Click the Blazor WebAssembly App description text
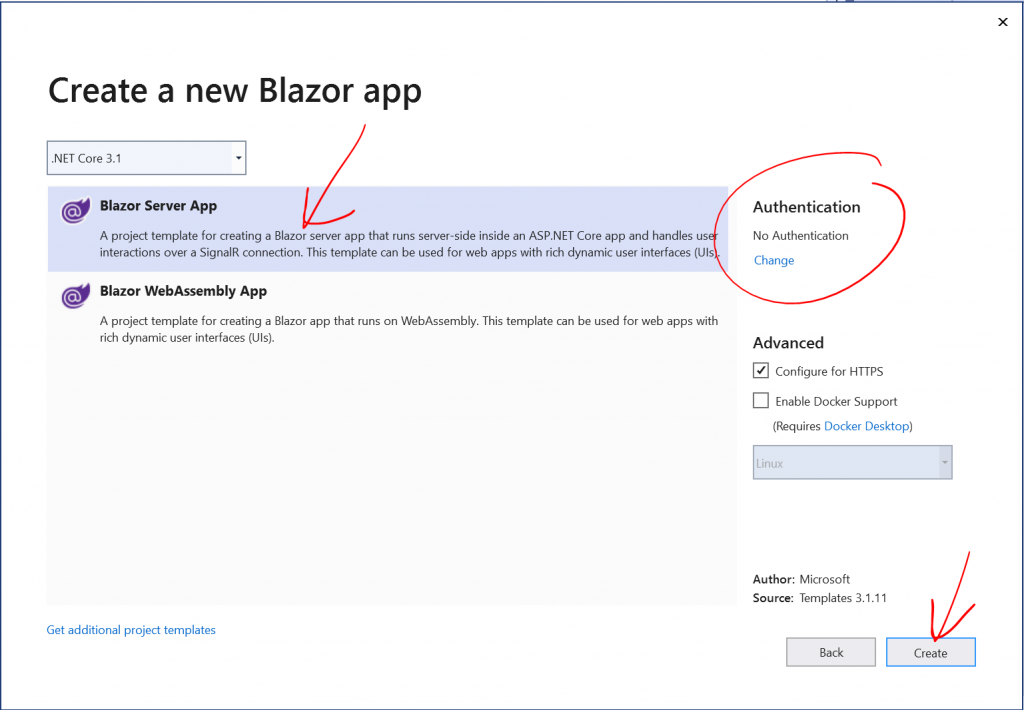 click(x=409, y=329)
